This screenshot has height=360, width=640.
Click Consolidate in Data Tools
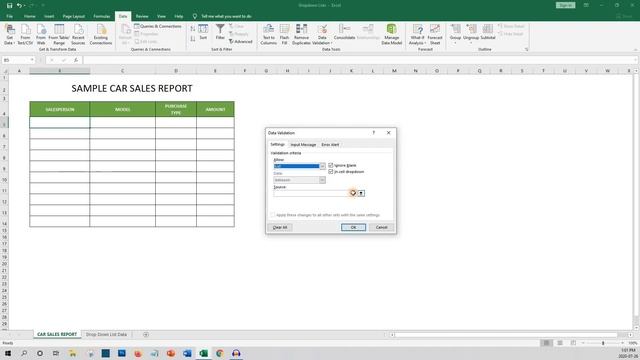click(344, 32)
